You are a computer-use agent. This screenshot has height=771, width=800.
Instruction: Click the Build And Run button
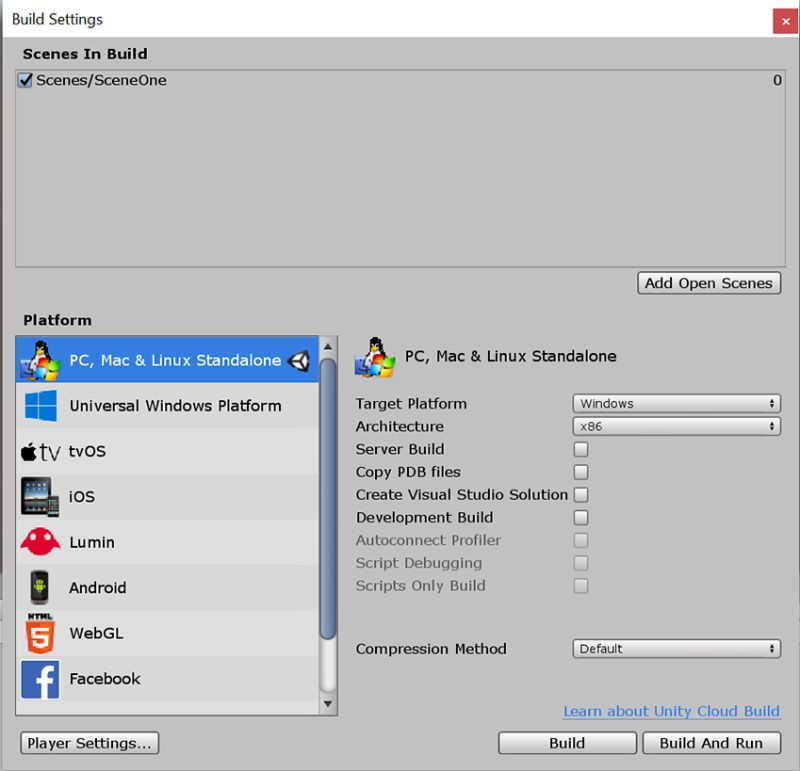coord(712,743)
